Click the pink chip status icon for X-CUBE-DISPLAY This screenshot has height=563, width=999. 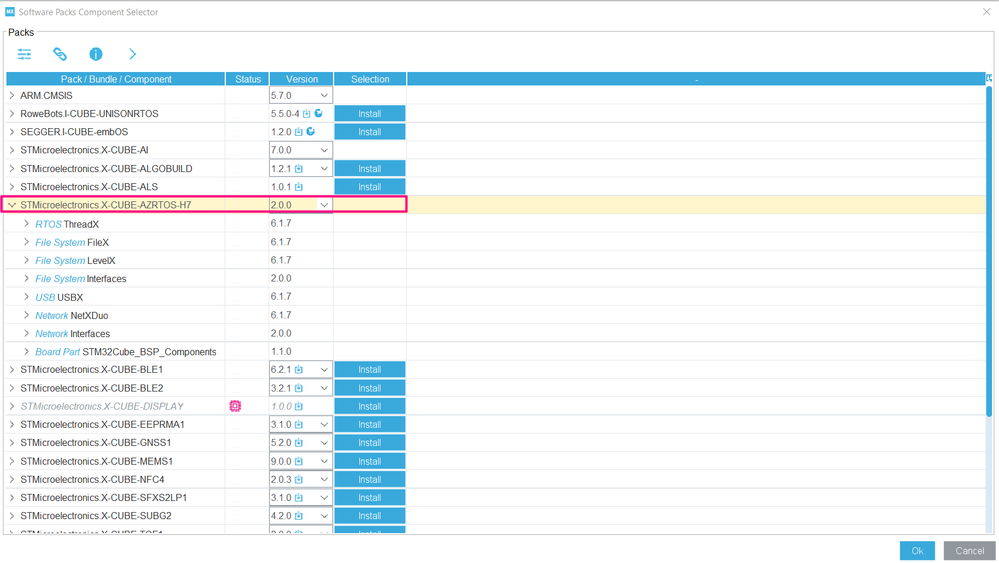coord(235,406)
